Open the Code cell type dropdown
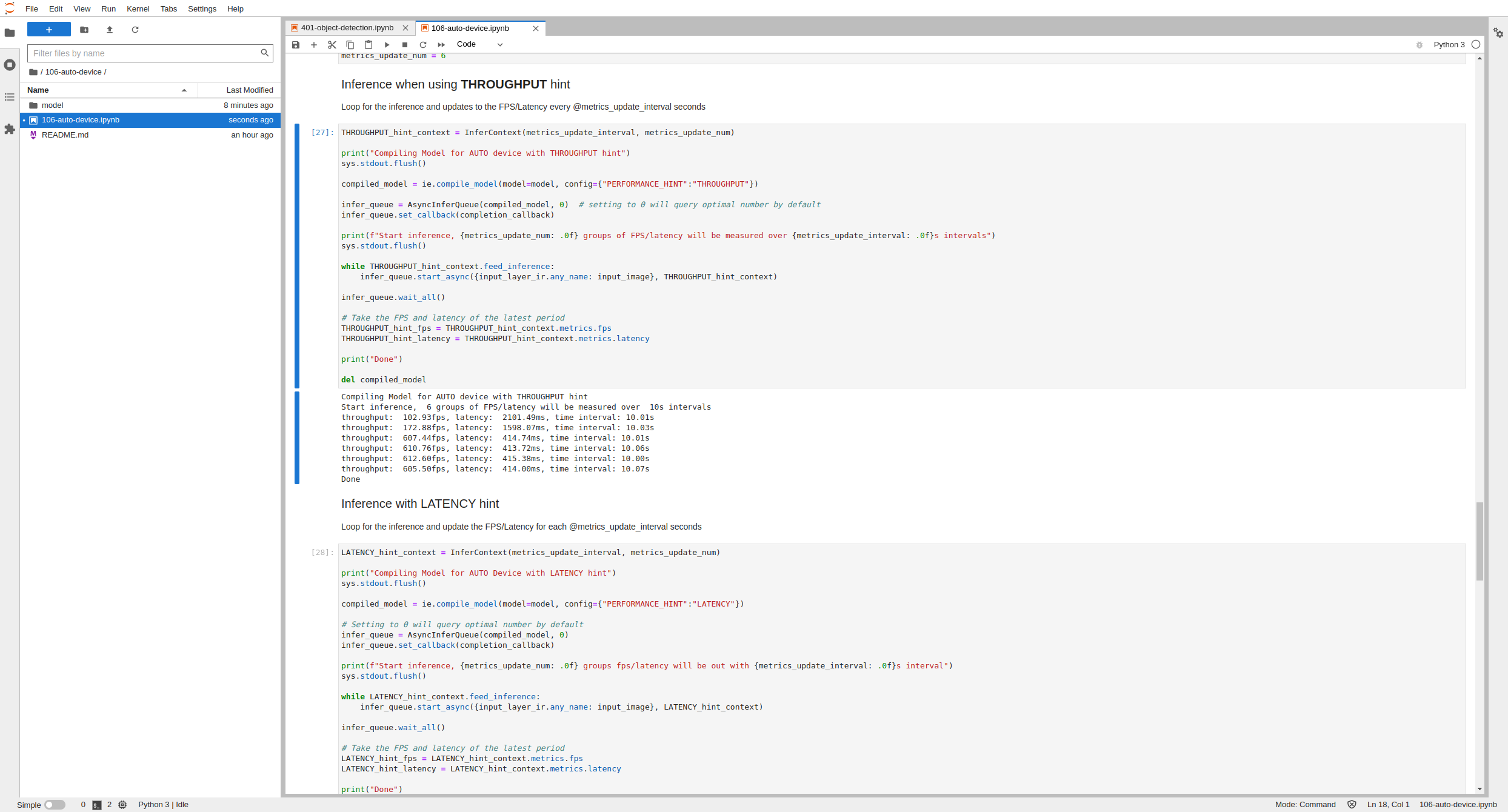This screenshot has width=1508, height=812. (x=479, y=44)
